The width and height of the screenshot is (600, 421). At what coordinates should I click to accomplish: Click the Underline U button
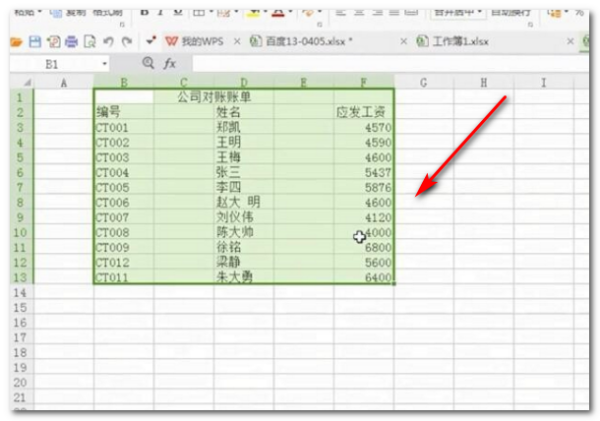[x=178, y=13]
